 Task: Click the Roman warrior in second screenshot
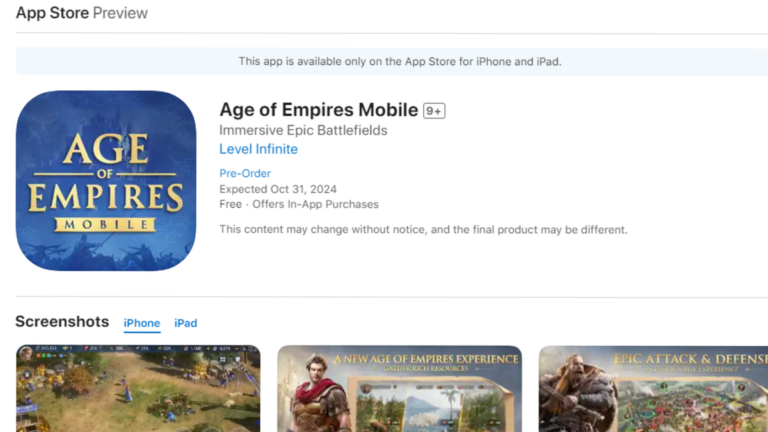point(318,395)
